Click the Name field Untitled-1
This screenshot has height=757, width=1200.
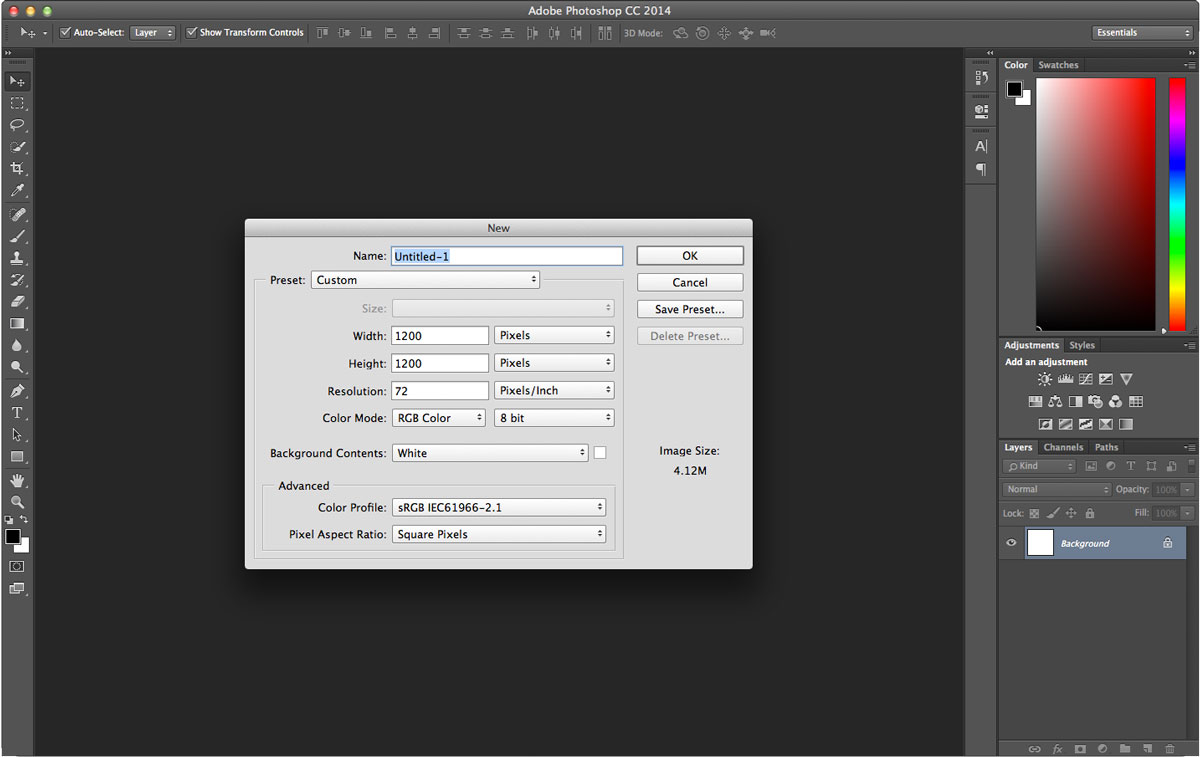[507, 256]
